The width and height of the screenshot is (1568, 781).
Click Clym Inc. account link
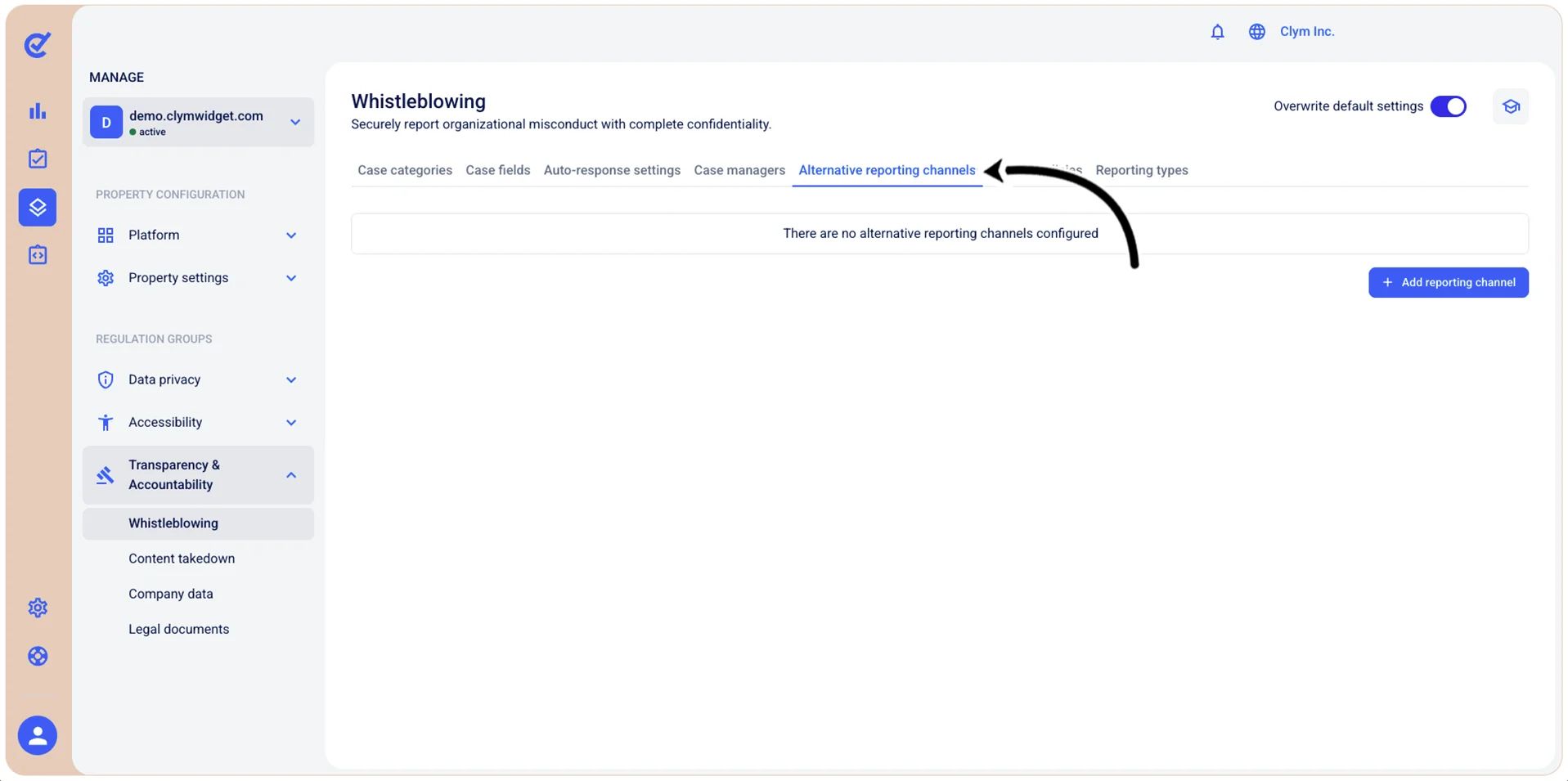pos(1306,32)
